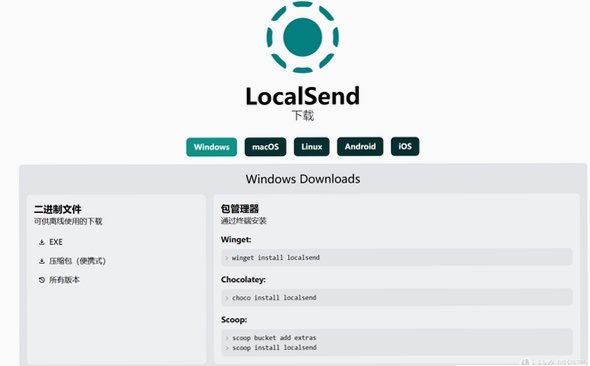Click the LocalSend logo
This screenshot has width=590, height=366.
click(303, 37)
